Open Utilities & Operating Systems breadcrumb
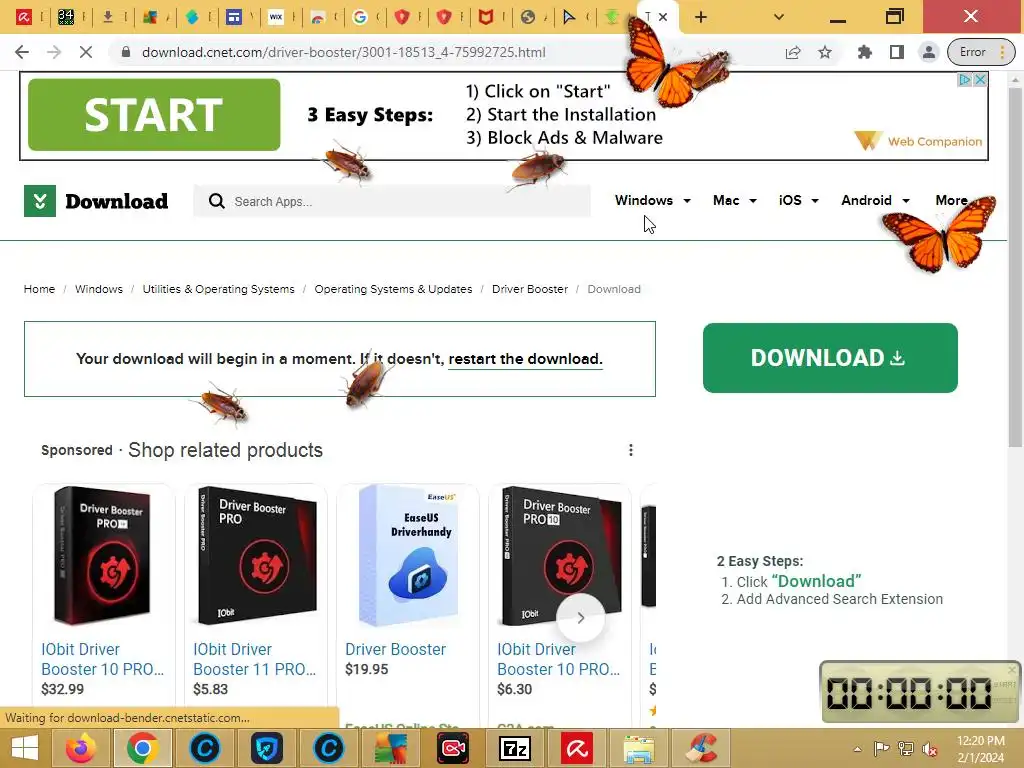The height and width of the screenshot is (768, 1024). point(218,289)
